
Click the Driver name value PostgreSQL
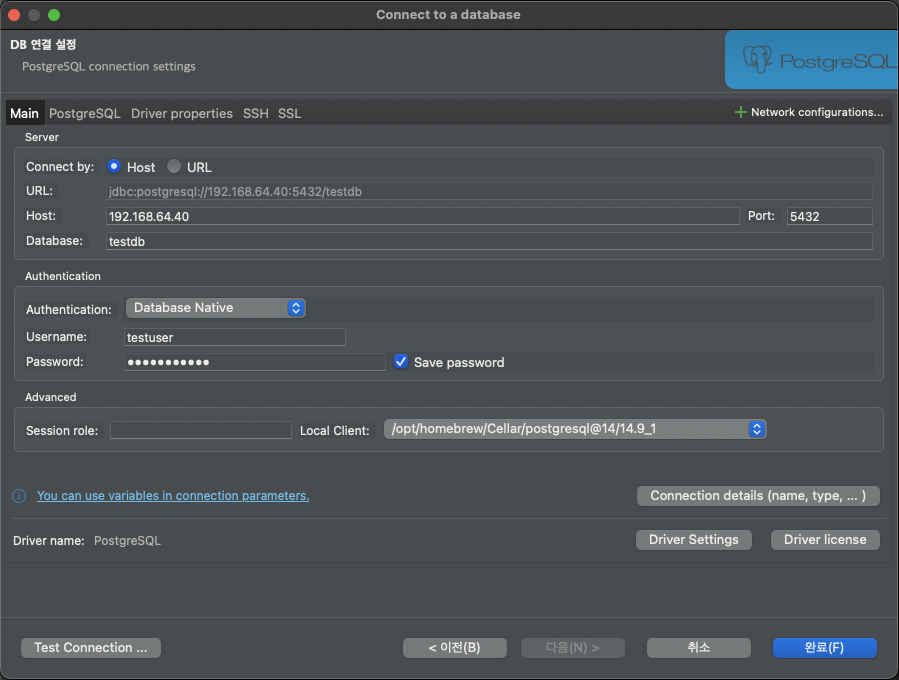coord(127,541)
